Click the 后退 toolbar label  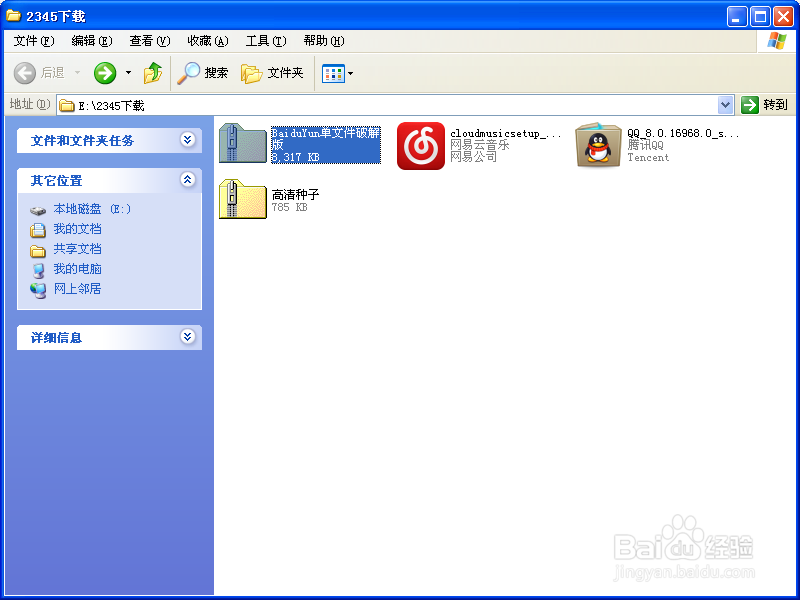tap(52, 73)
